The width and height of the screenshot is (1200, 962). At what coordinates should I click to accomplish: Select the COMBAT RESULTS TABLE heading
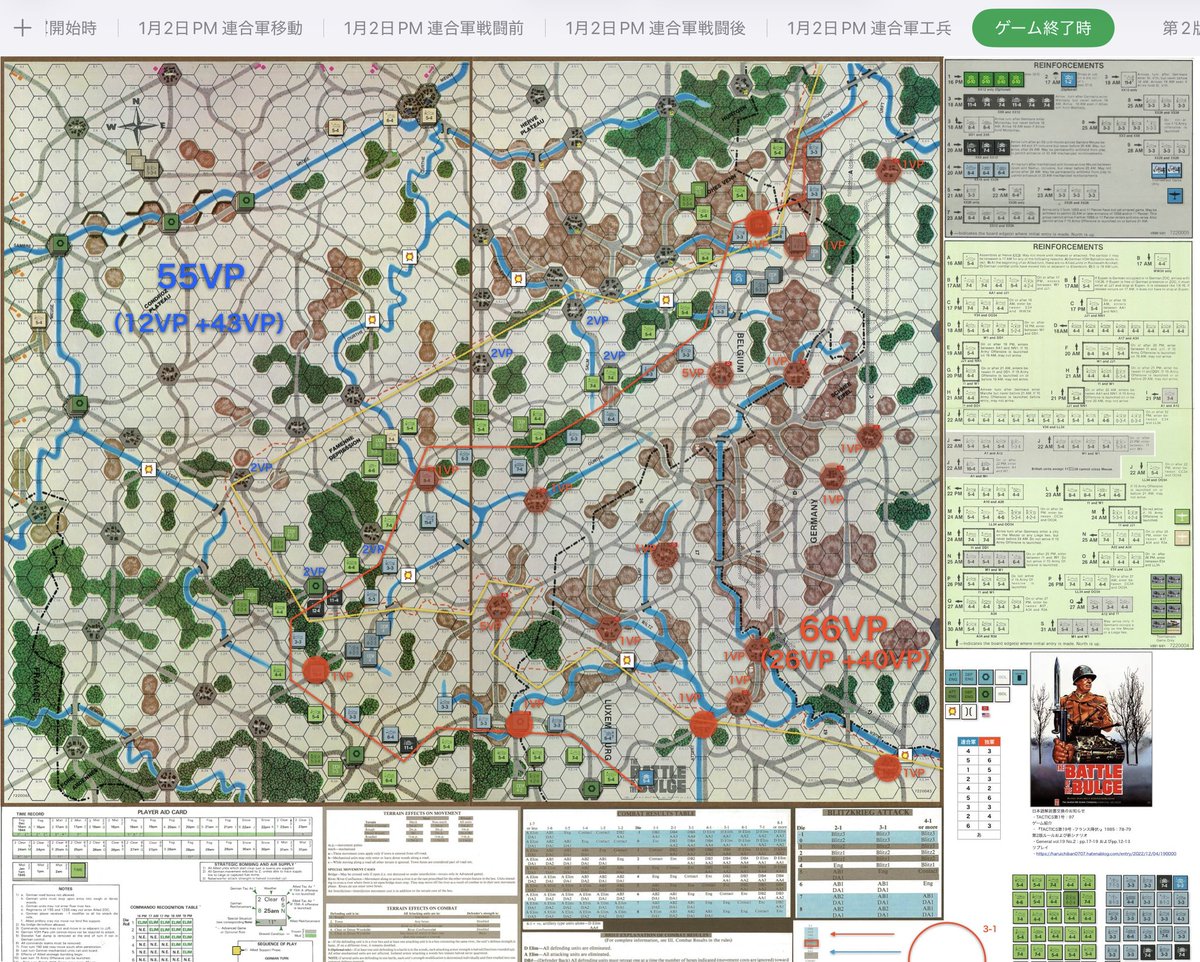(x=654, y=815)
